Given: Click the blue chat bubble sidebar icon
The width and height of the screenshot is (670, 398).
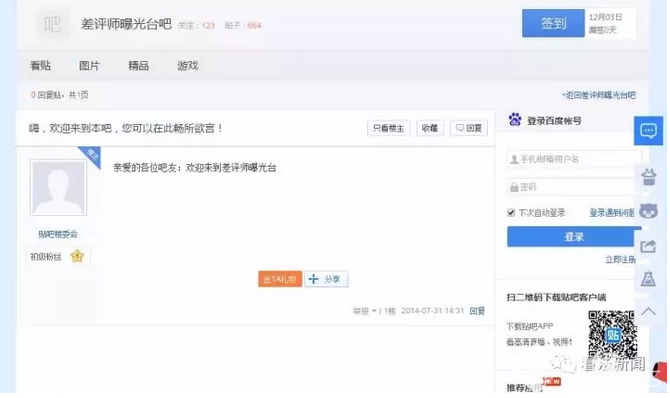Looking at the screenshot, I should click(x=648, y=130).
